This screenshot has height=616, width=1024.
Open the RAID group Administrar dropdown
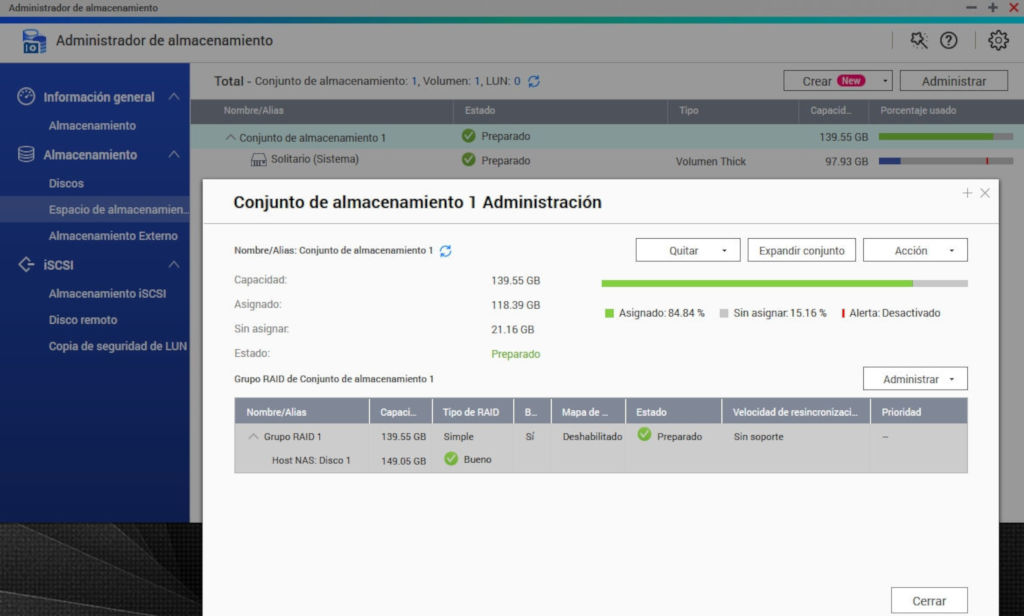point(915,379)
